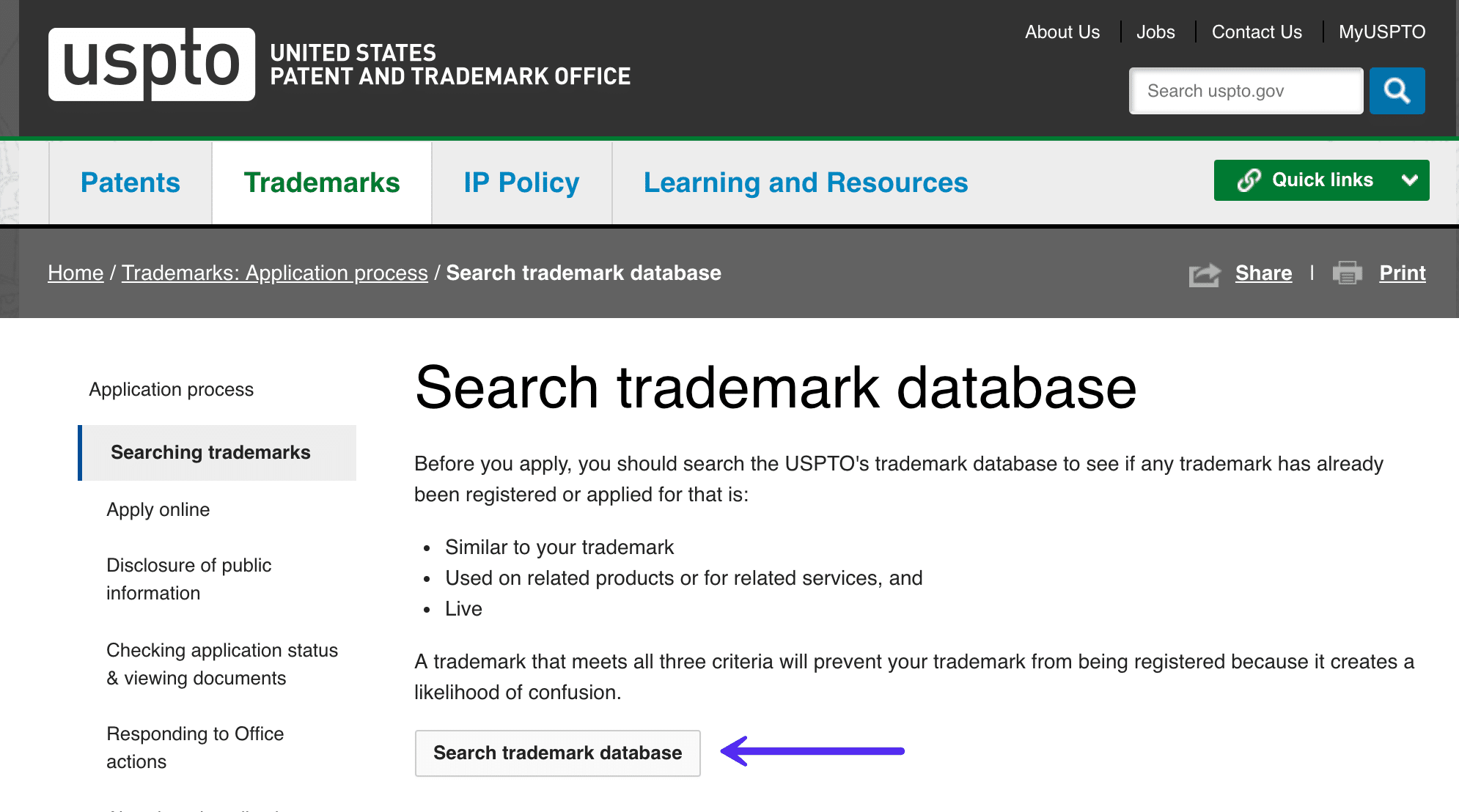1459x812 pixels.
Task: Click the MyUSPTO navigation icon
Action: (x=1382, y=32)
